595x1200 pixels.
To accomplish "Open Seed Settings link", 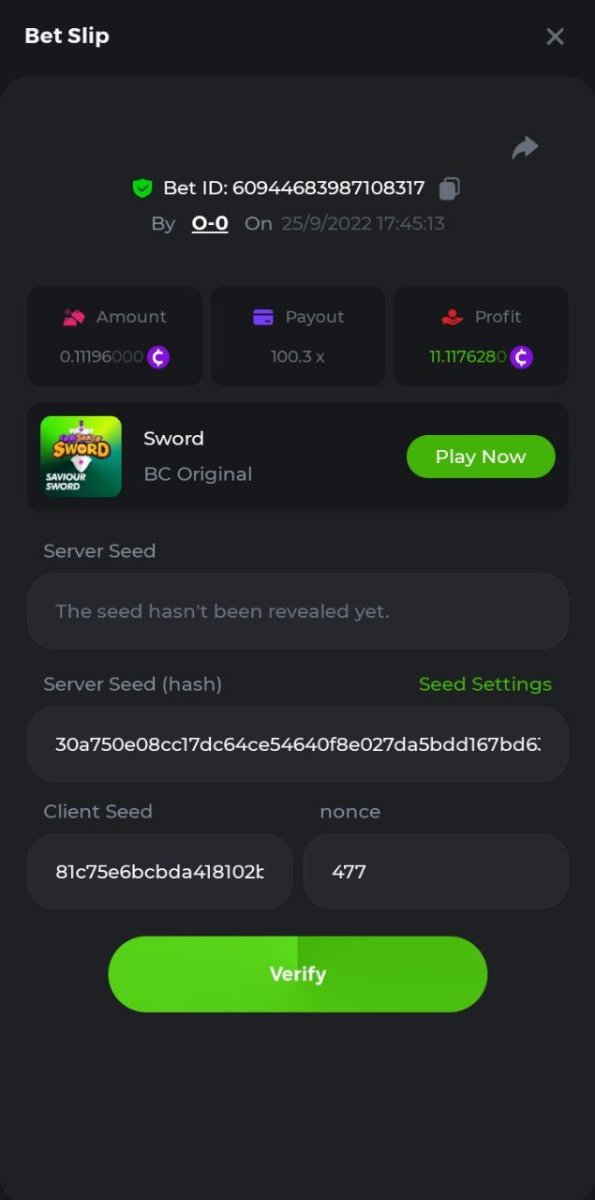I will [x=485, y=684].
